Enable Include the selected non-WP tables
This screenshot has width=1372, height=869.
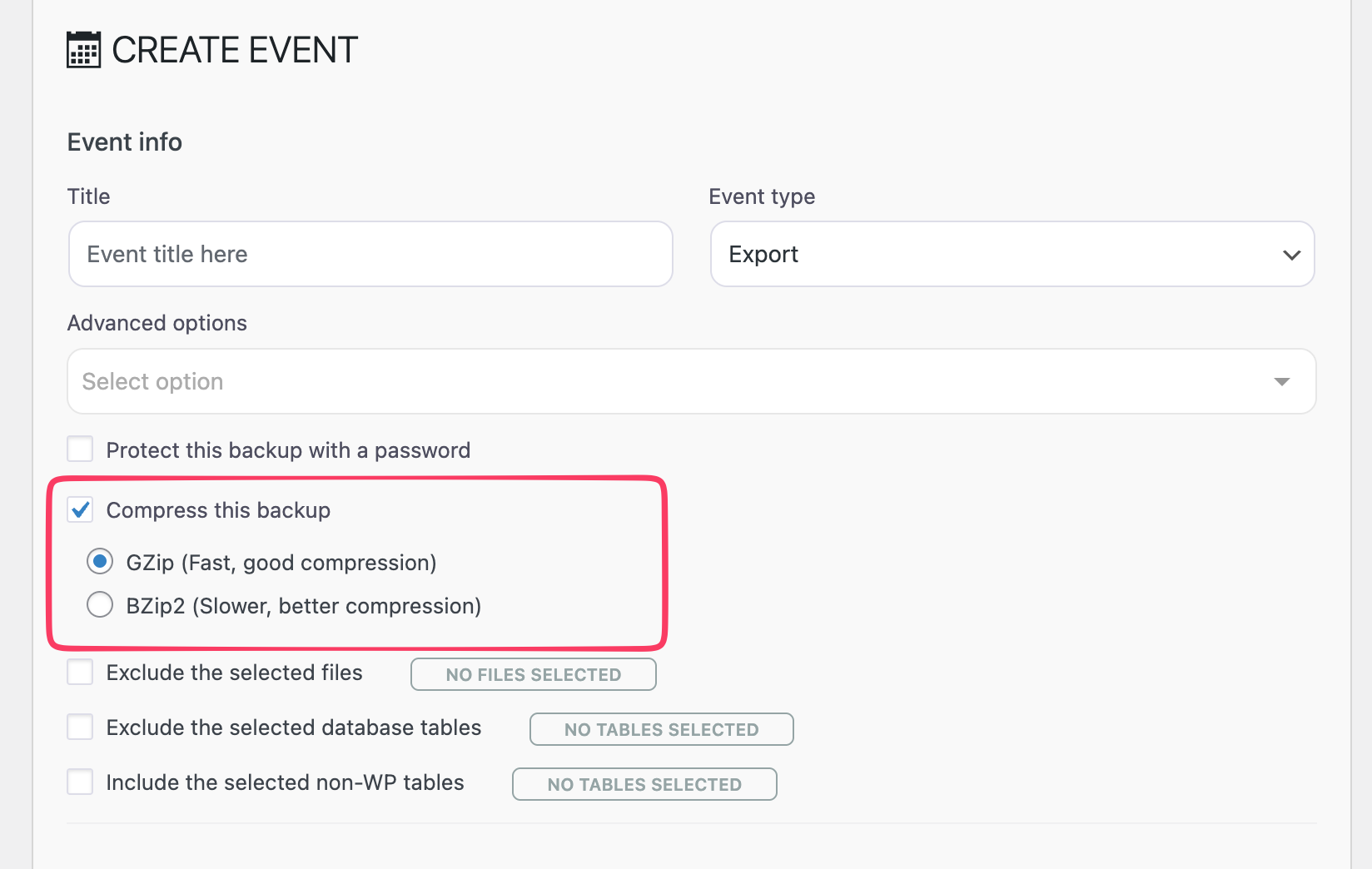click(x=80, y=782)
